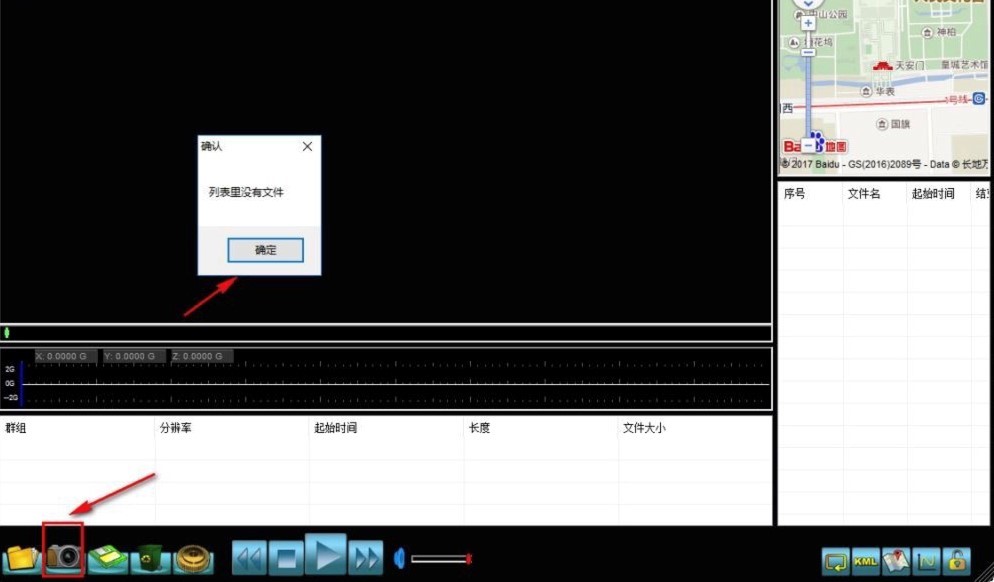Click the screen rotate icon

click(x=836, y=560)
